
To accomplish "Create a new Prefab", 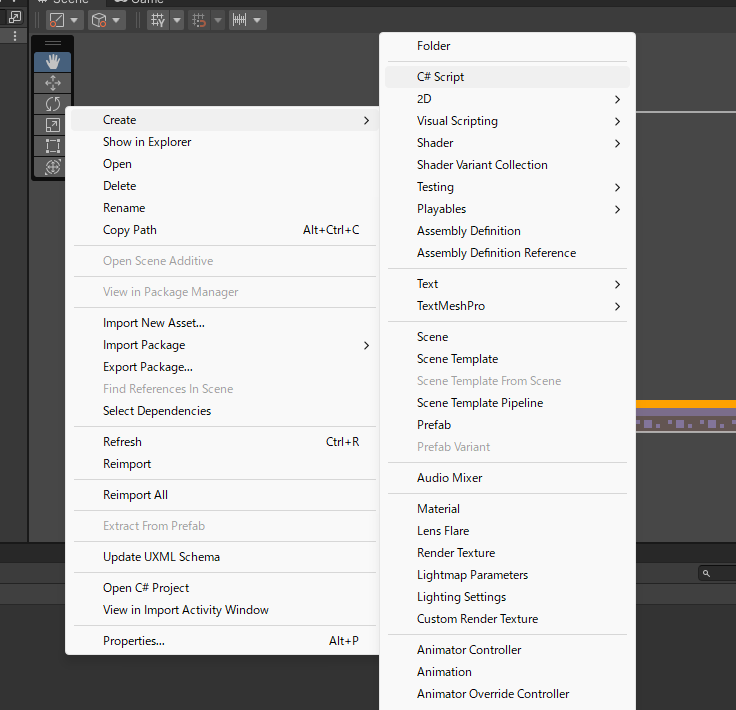I will (507, 426).
